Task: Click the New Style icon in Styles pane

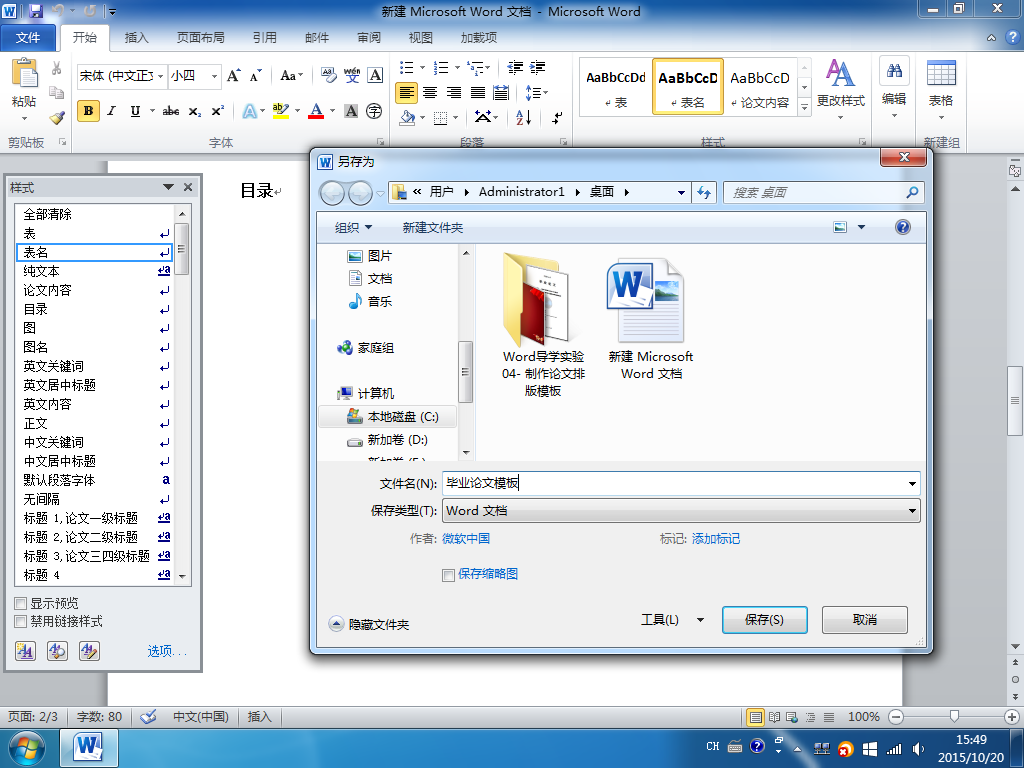Action: [25, 650]
